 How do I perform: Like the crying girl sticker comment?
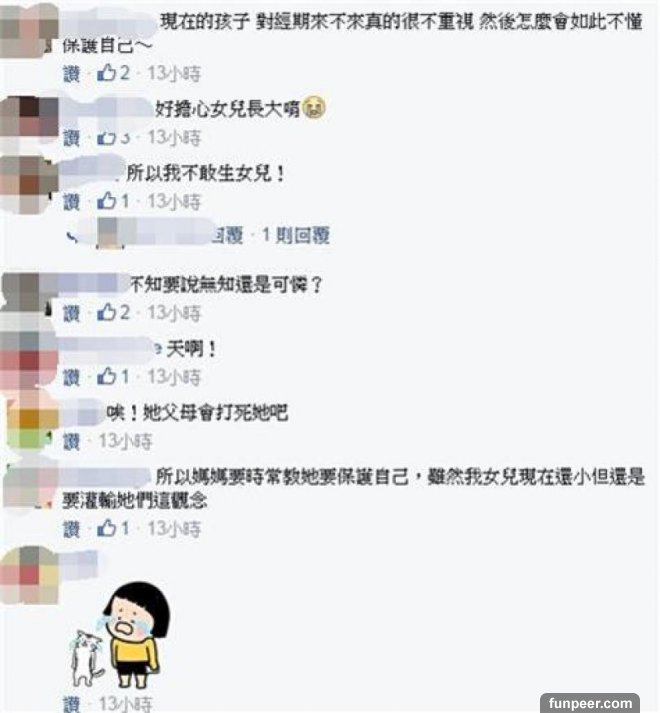[x=71, y=704]
